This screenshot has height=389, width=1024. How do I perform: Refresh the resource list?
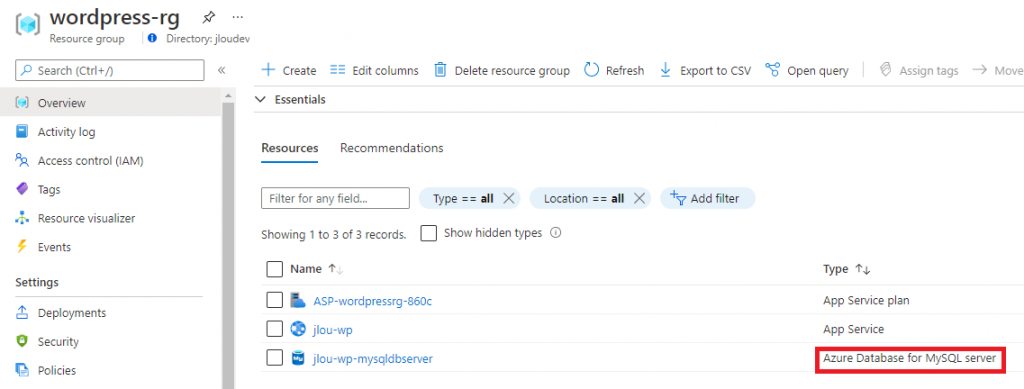click(614, 70)
